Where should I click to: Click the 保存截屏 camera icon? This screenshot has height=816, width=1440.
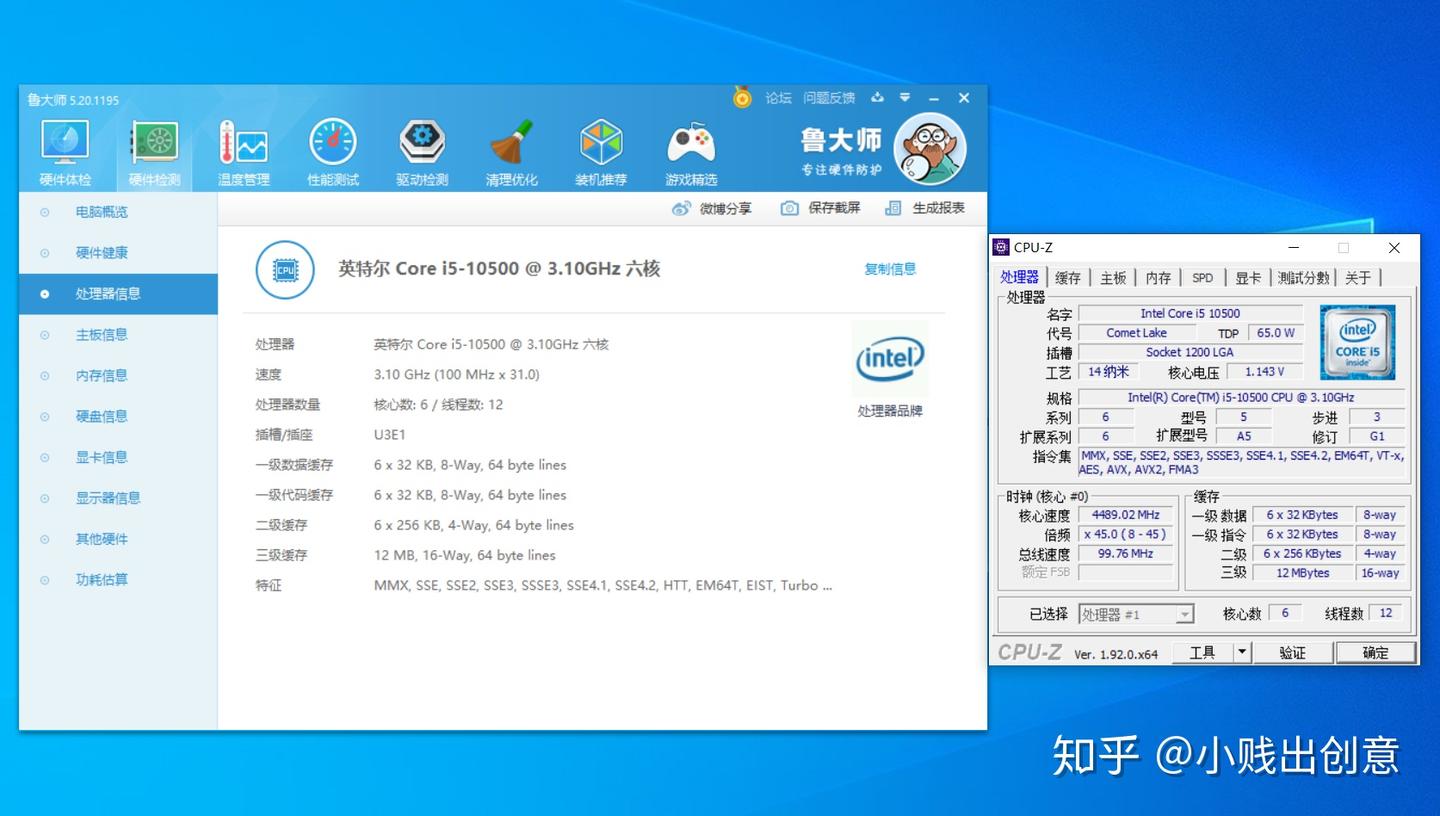click(x=790, y=208)
